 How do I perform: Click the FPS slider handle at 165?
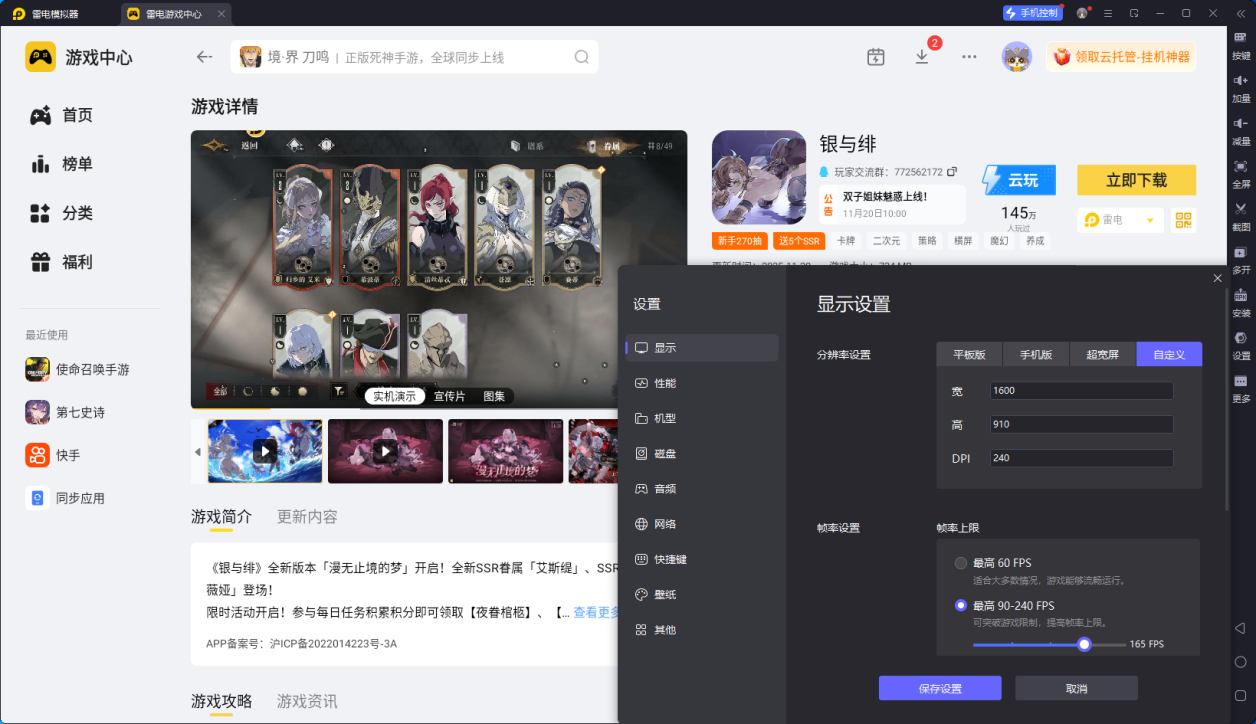(x=1084, y=644)
